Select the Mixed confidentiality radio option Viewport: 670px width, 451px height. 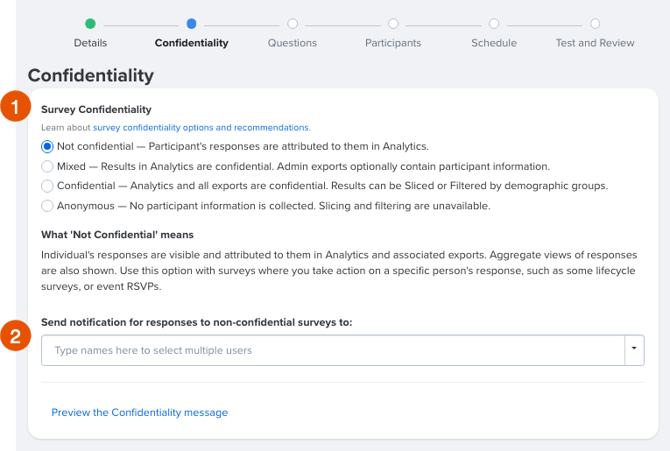click(47, 166)
